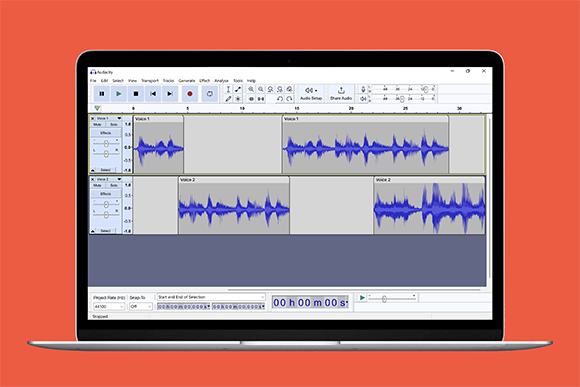Open the Audio Setup dropdown
Viewport: 580px width, 387px height.
(x=311, y=94)
